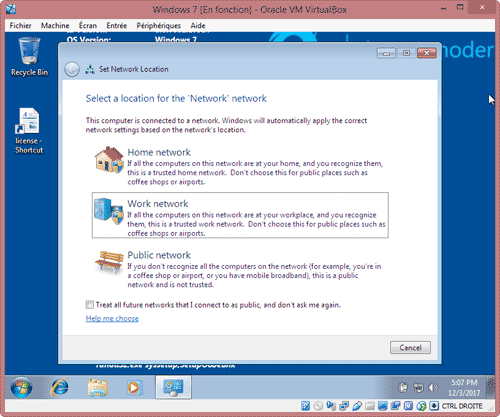Select the active network location taskbar item
This screenshot has height=417, width=500.
point(173,387)
